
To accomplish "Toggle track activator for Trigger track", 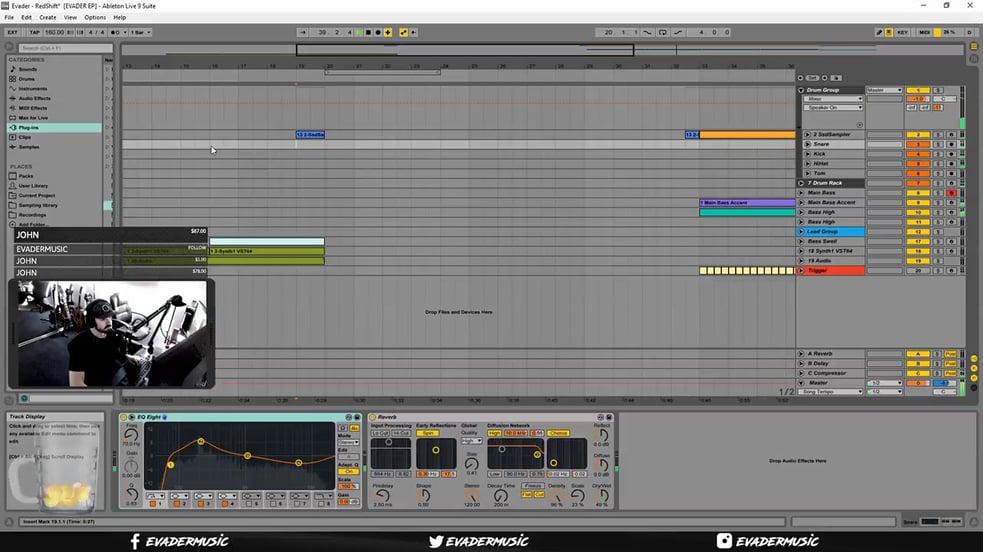I will [x=918, y=271].
